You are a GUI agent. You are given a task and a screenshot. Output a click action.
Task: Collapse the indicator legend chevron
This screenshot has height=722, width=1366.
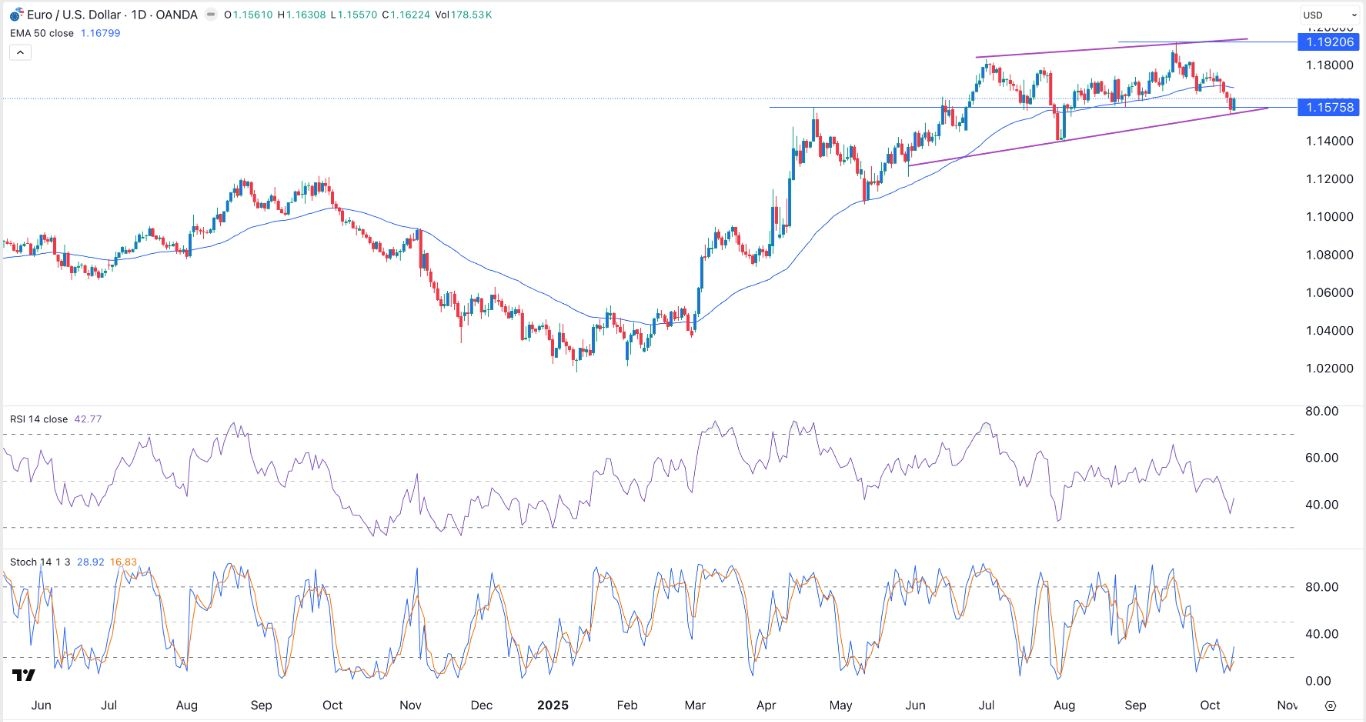[20, 51]
